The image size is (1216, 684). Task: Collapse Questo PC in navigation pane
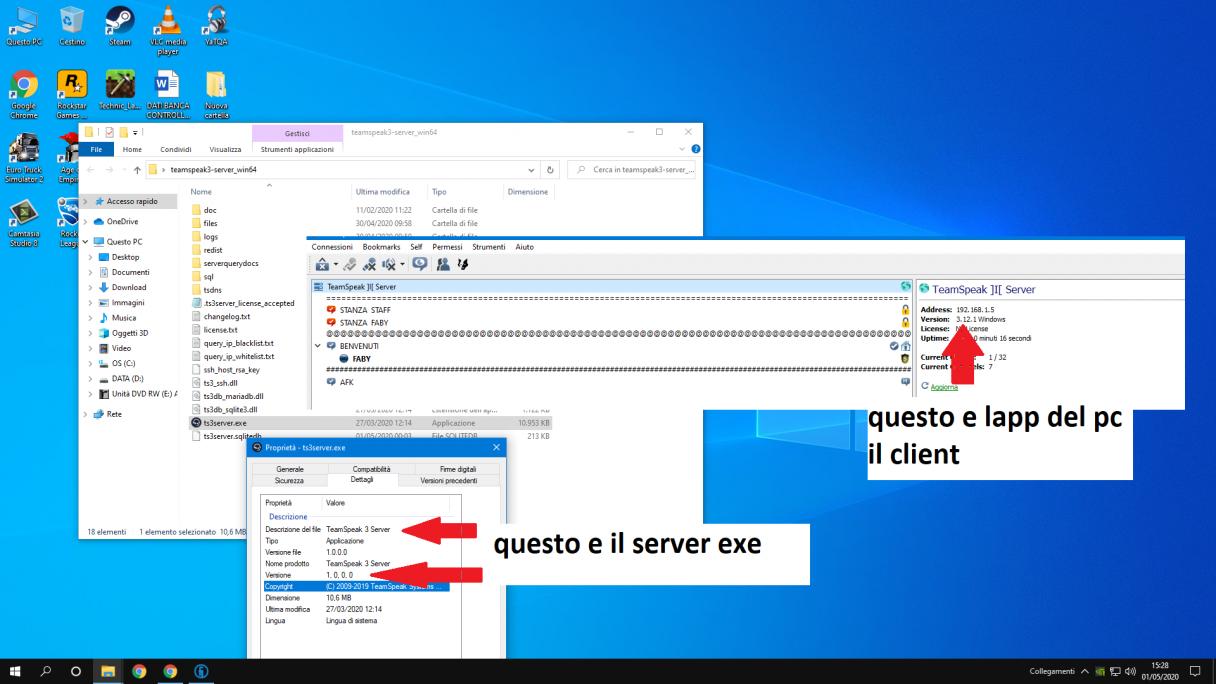86,241
